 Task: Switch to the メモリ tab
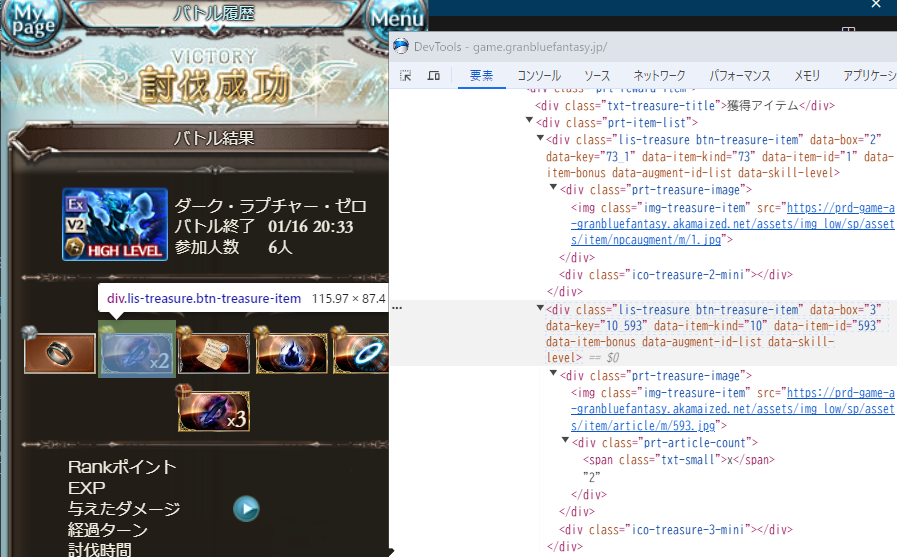click(x=807, y=75)
